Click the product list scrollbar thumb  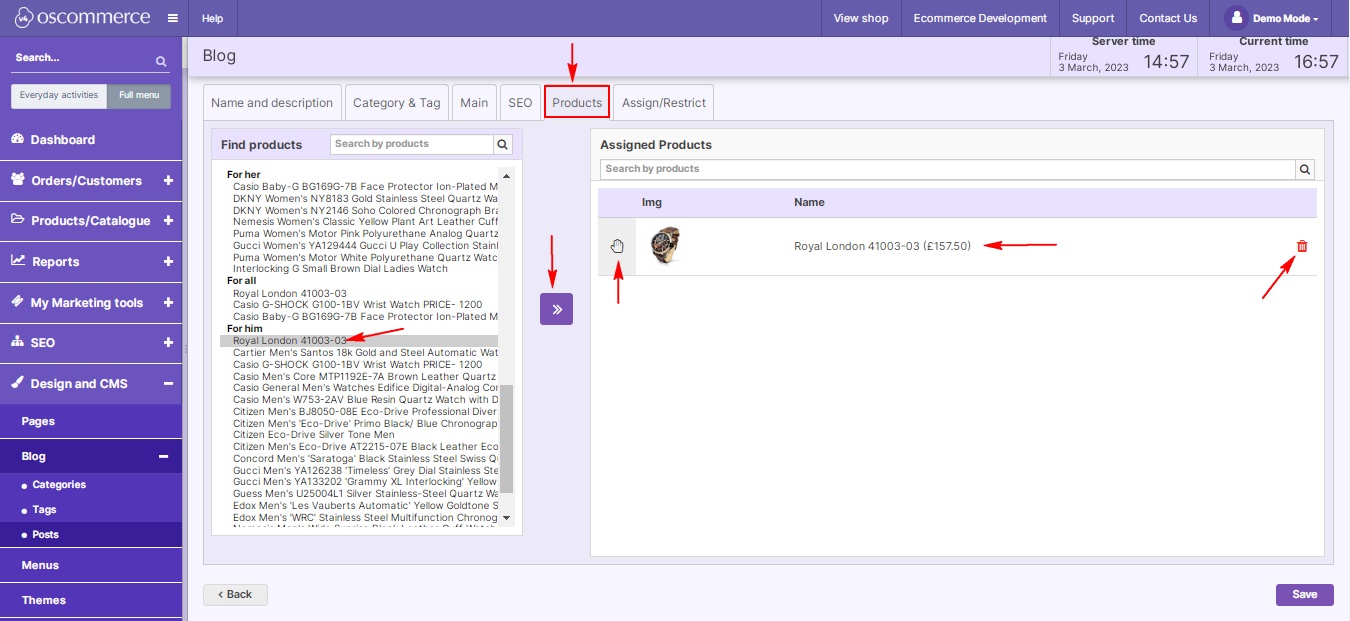click(x=506, y=437)
